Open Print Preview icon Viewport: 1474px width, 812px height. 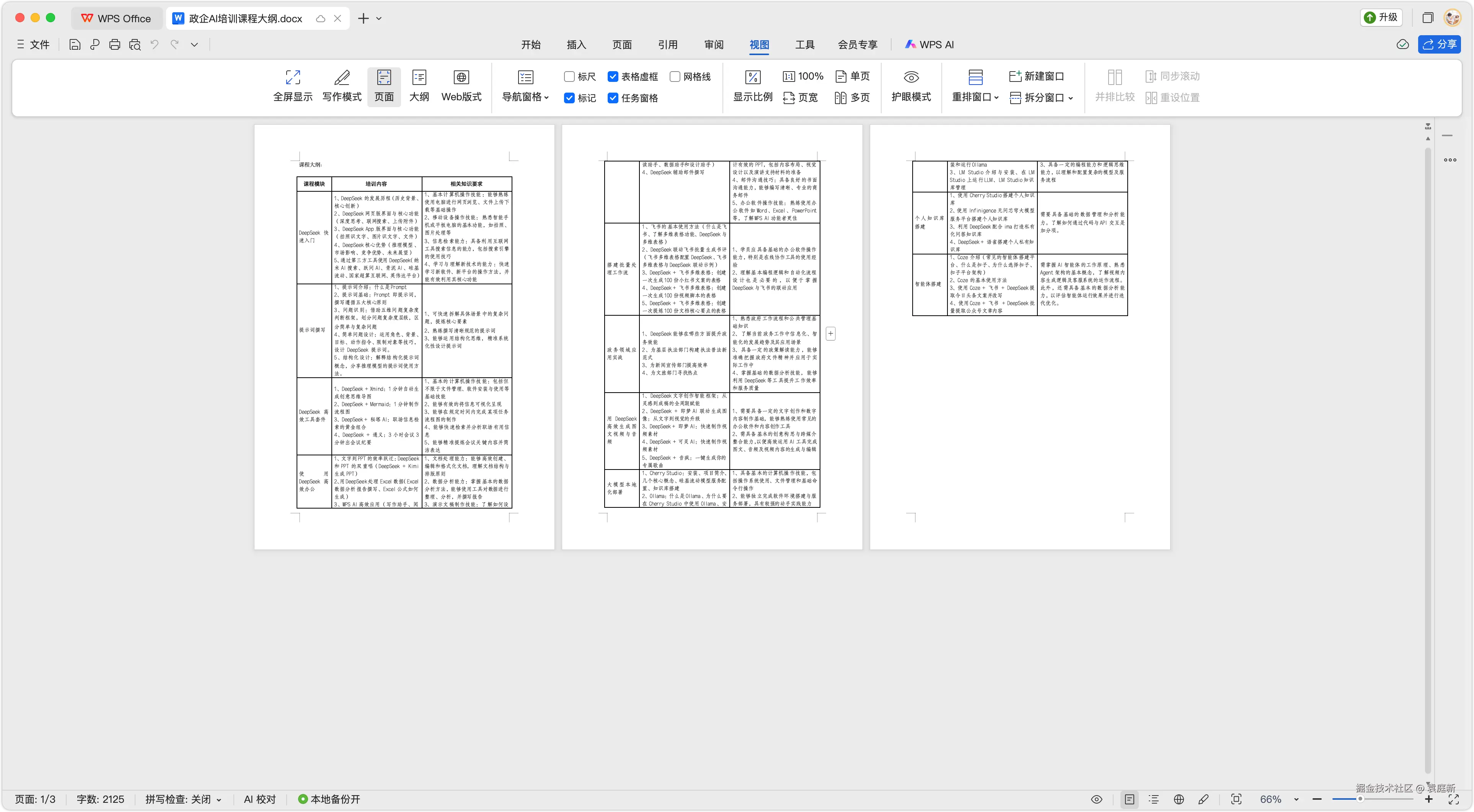coord(135,45)
